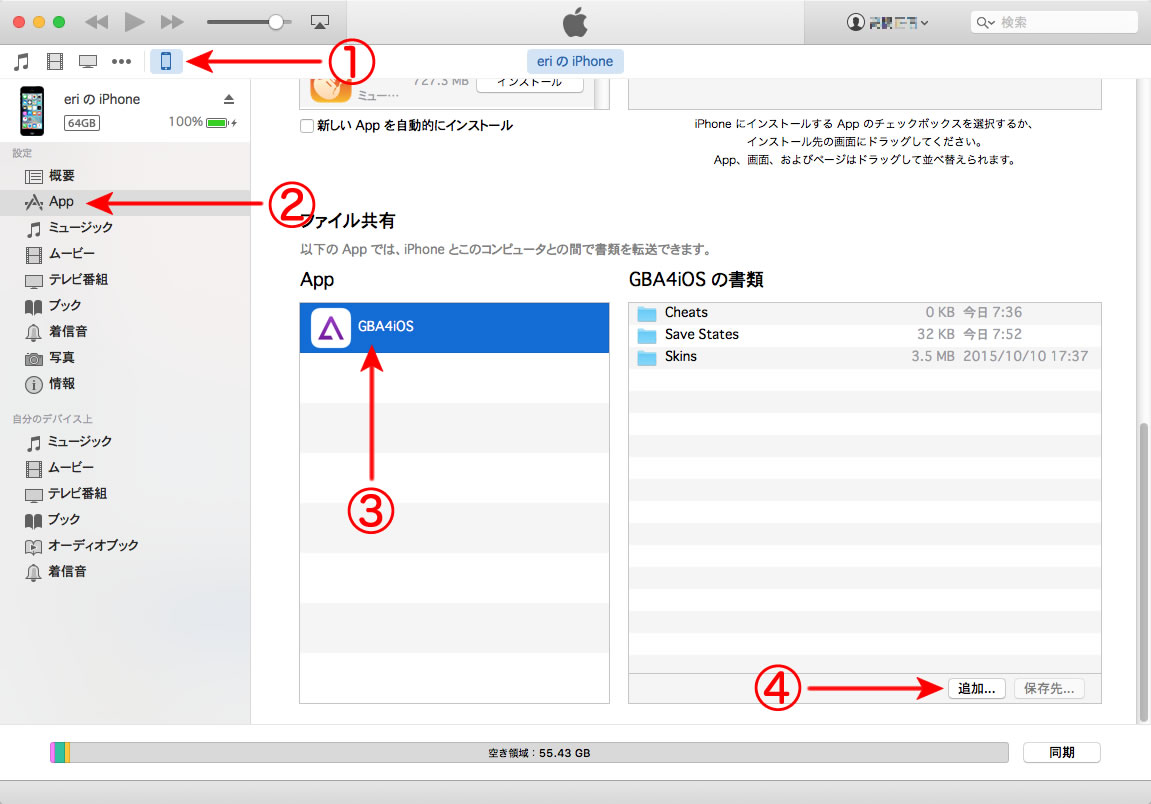Viewport: 1151px width, 804px height.
Task: Open ミュージック under settings
Action: (x=125, y=228)
